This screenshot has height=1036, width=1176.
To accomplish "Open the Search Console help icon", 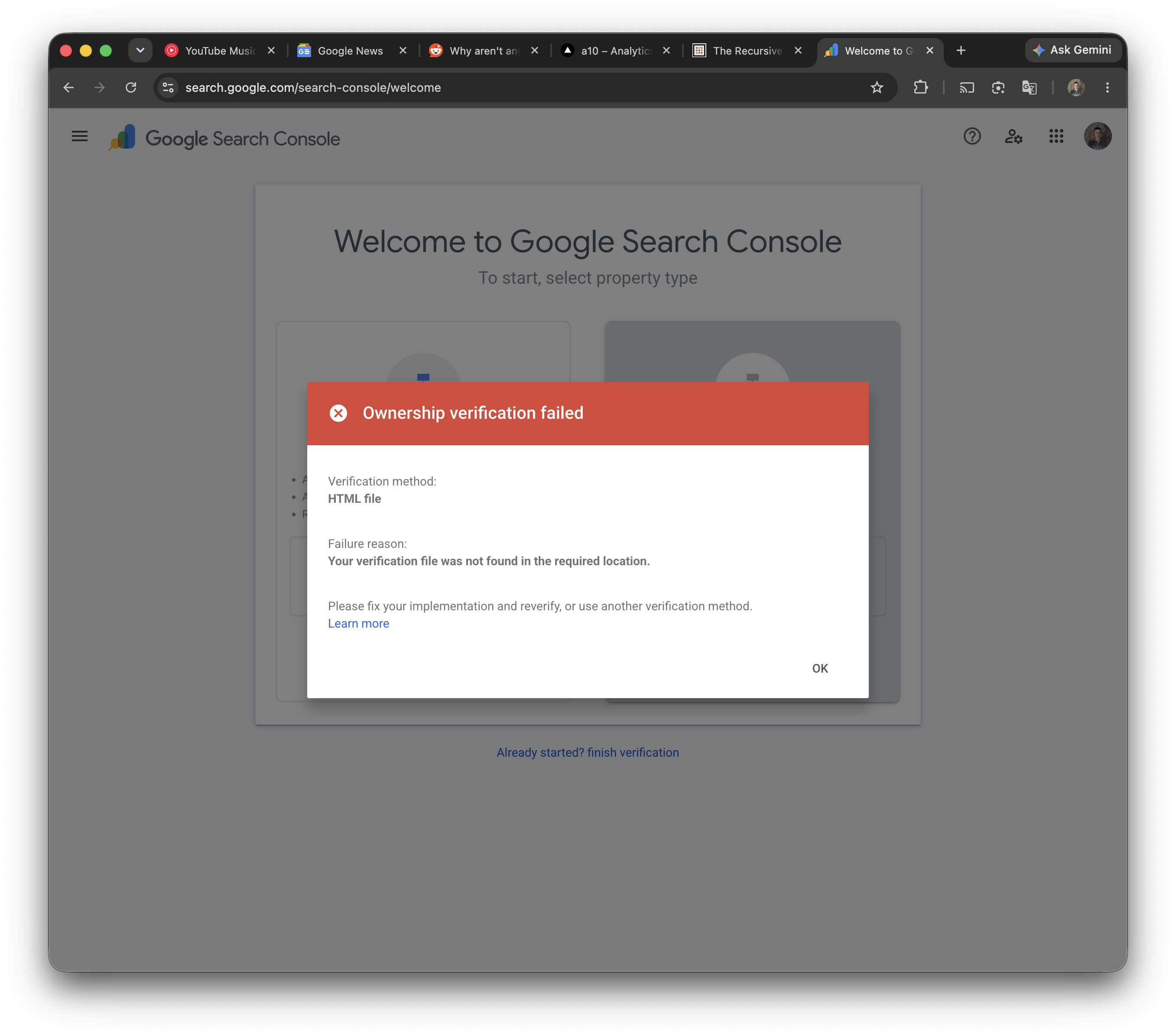I will pos(972,136).
